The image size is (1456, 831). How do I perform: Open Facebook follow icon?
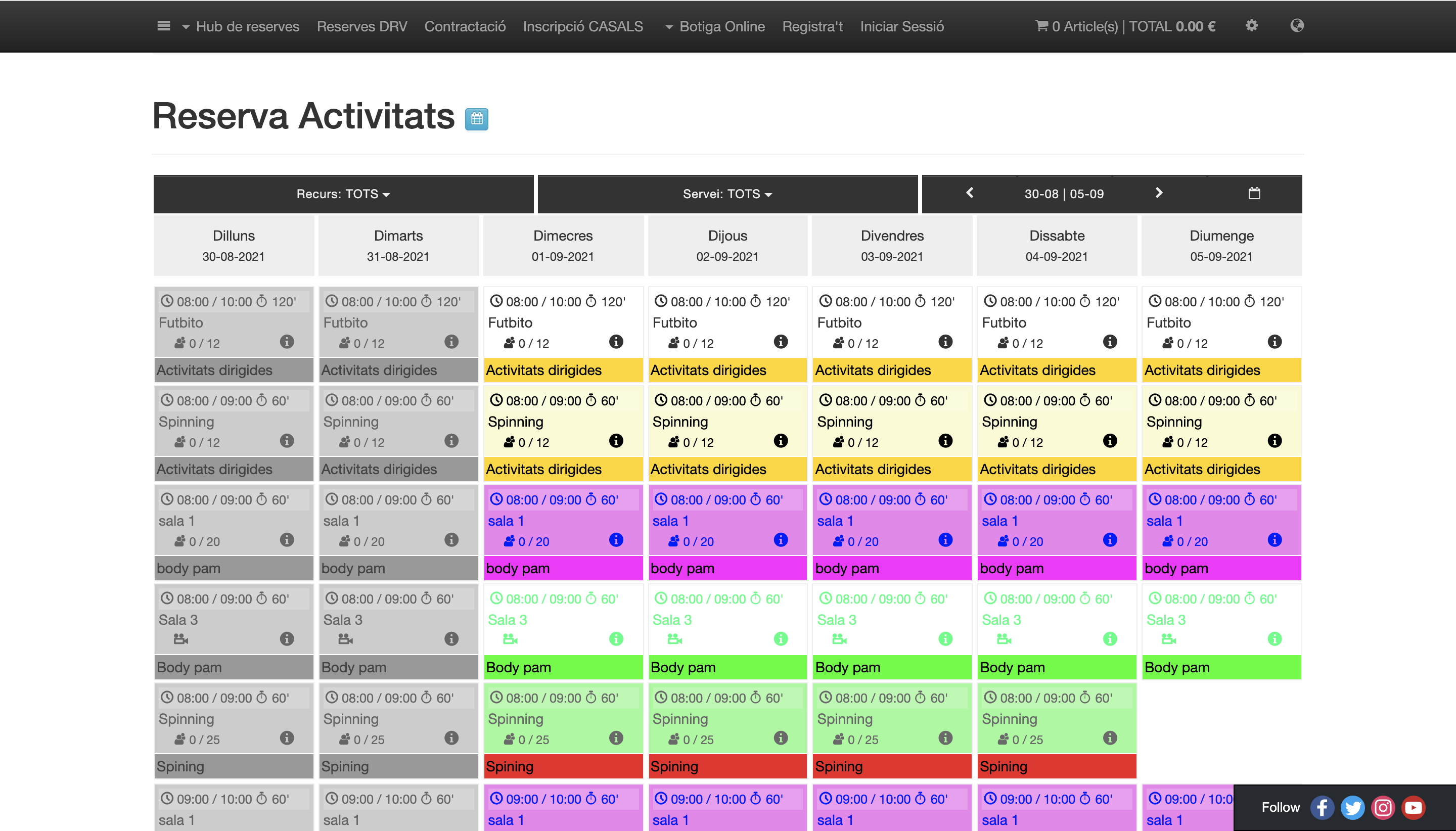[1322, 807]
